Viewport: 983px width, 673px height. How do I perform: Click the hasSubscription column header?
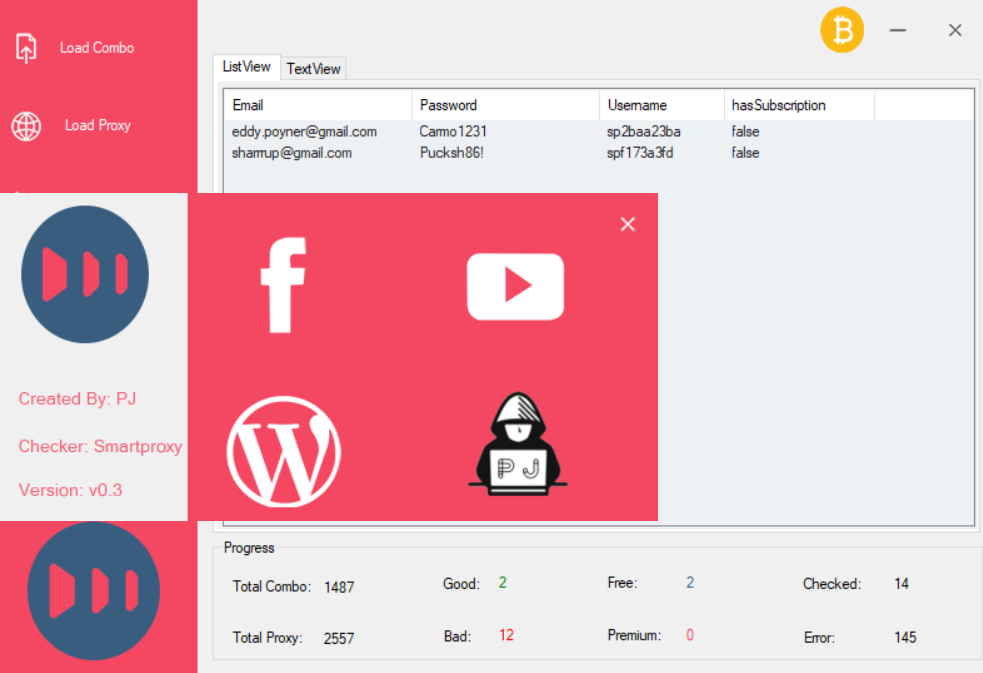pos(798,105)
